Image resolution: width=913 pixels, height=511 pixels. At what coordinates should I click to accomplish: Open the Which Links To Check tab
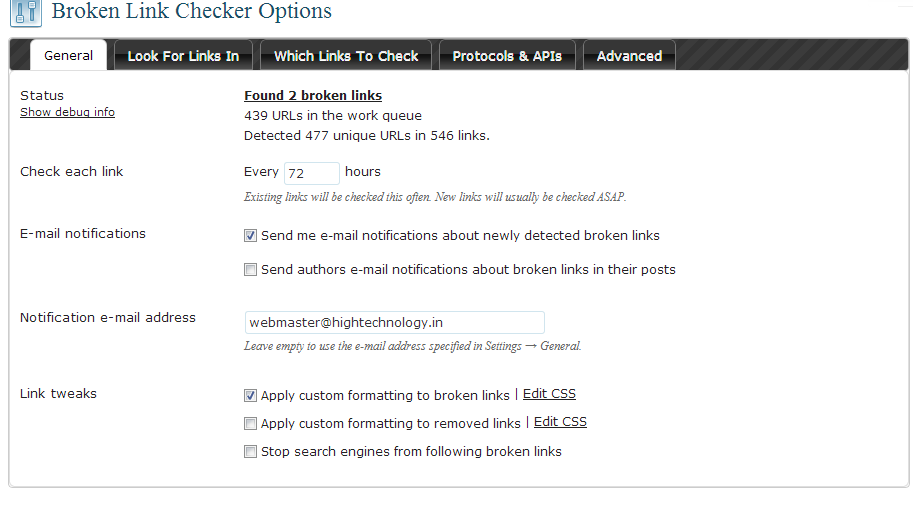coord(346,56)
